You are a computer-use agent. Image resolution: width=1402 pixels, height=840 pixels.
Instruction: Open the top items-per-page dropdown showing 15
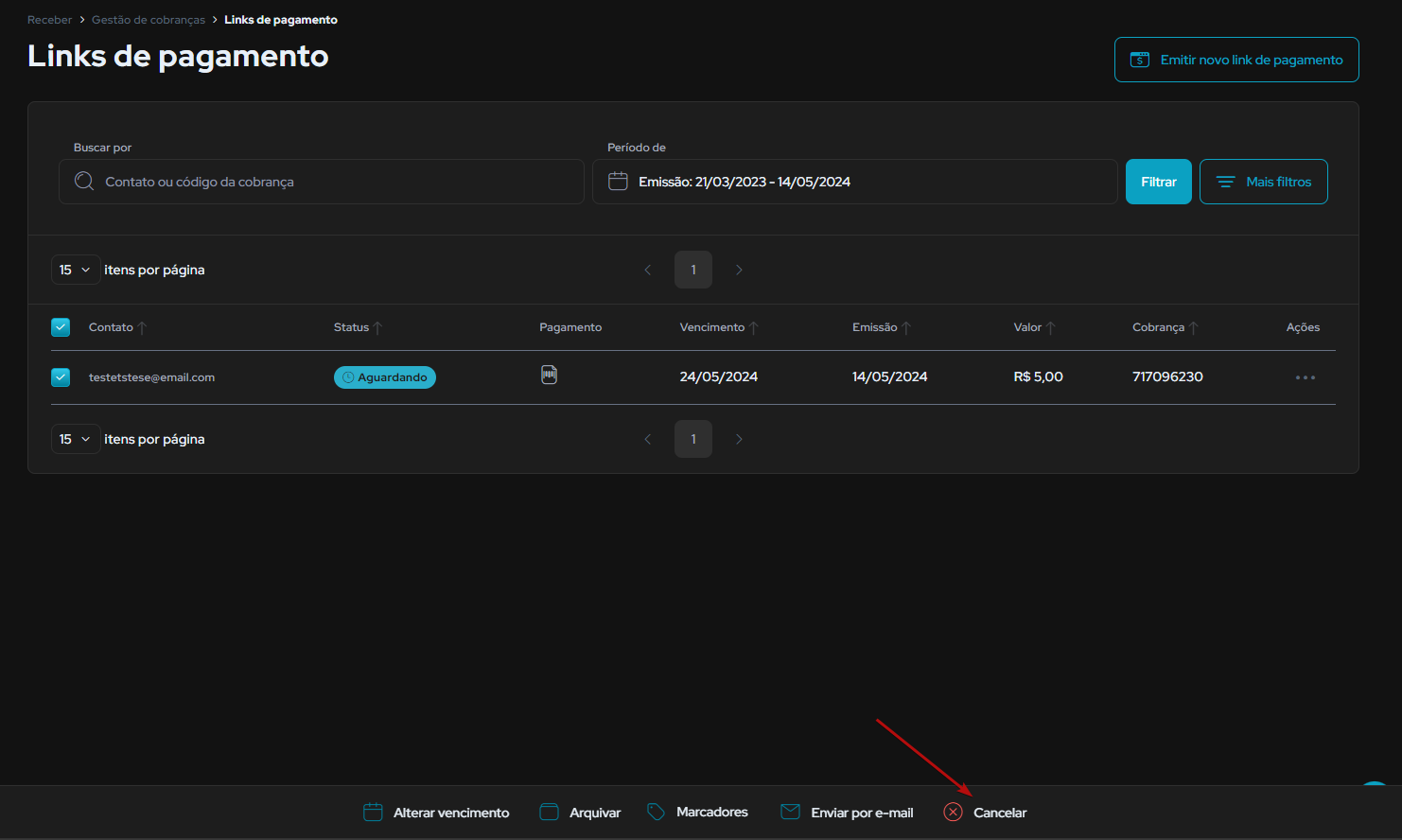(76, 270)
